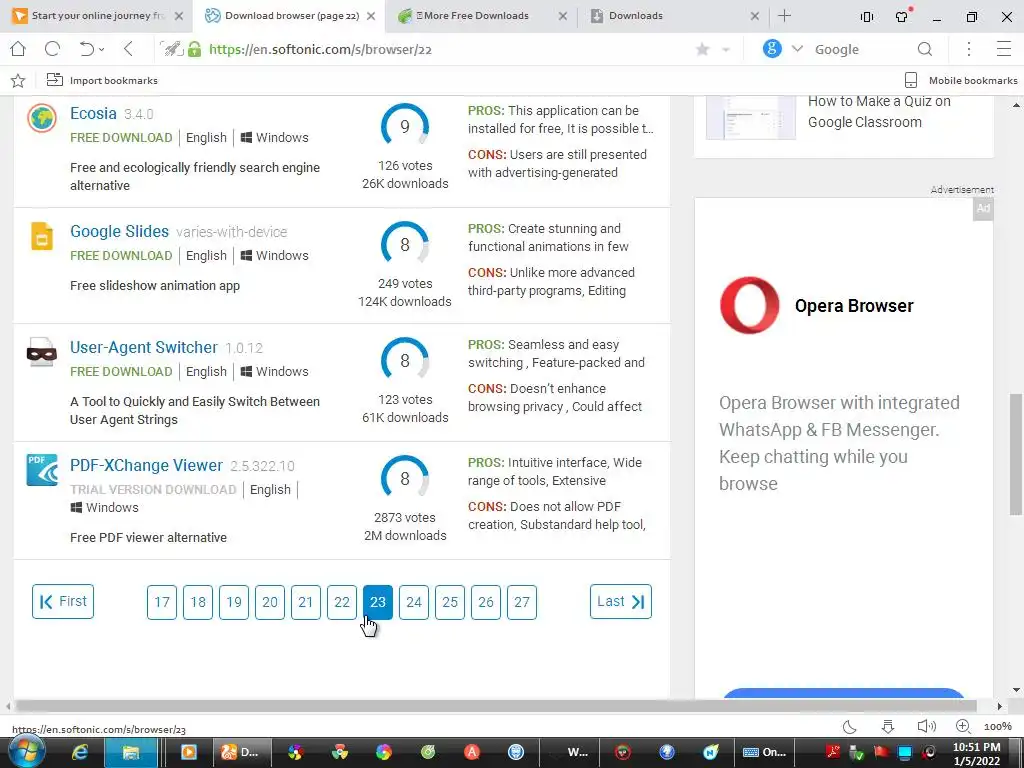Click the PDF-XChange Viewer app icon
1024x768 pixels.
[x=42, y=470]
